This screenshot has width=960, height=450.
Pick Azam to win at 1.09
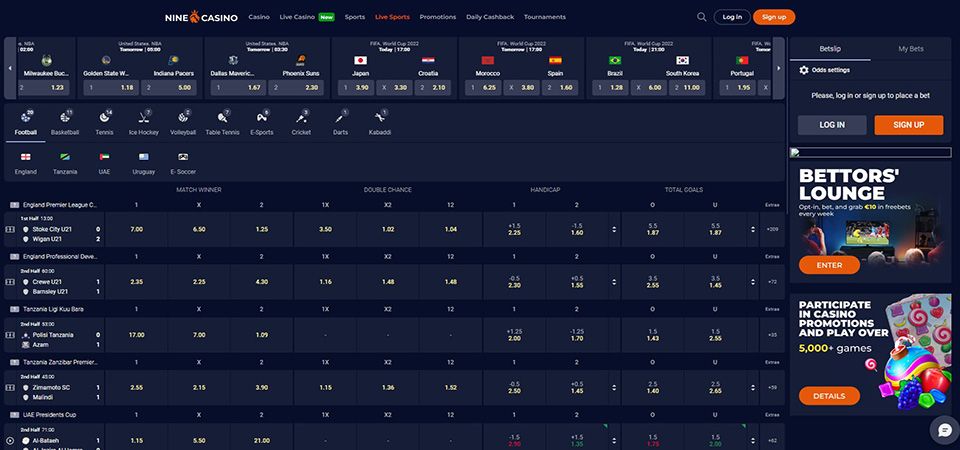pos(262,335)
